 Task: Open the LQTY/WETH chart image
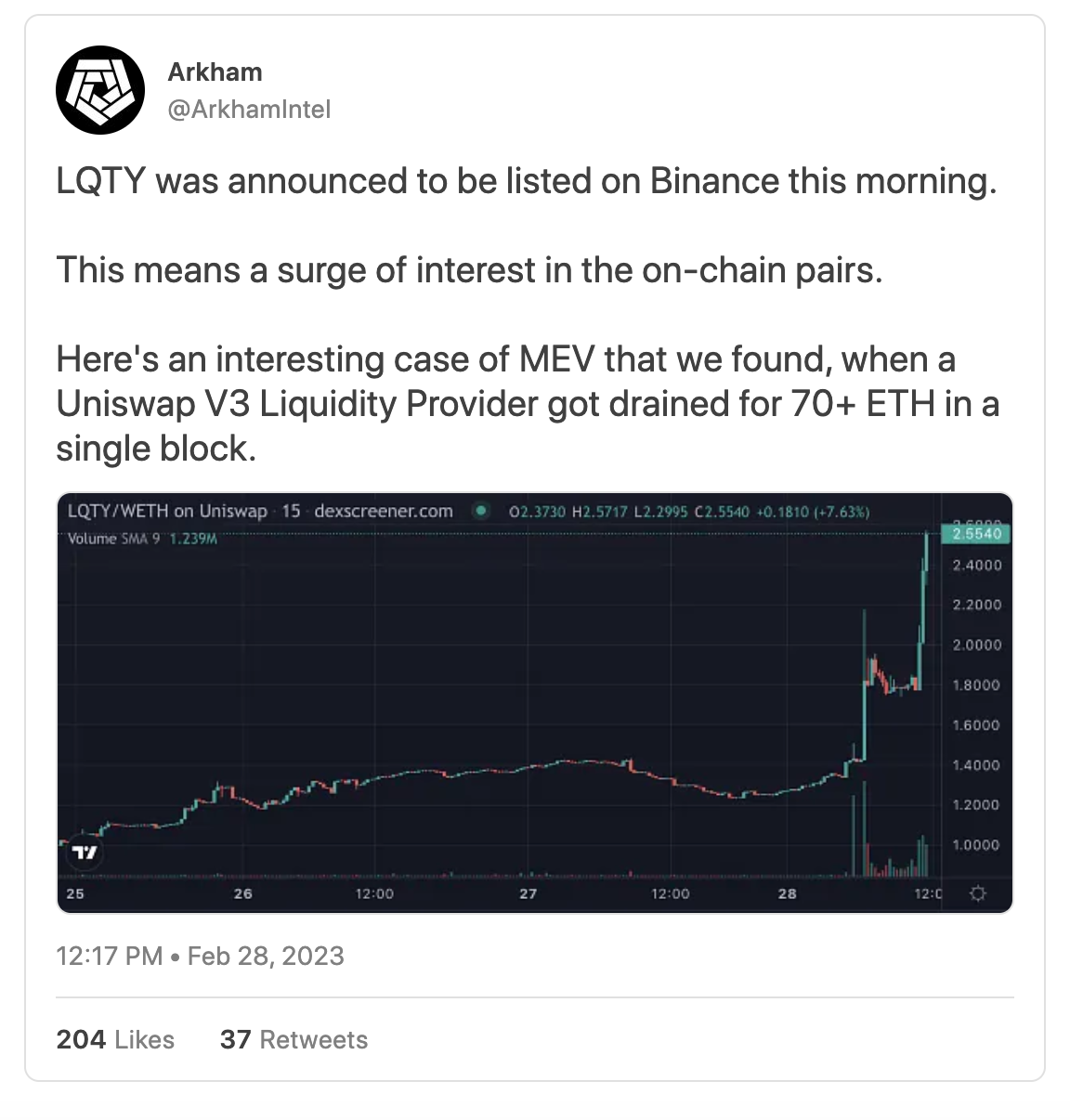[x=535, y=703]
